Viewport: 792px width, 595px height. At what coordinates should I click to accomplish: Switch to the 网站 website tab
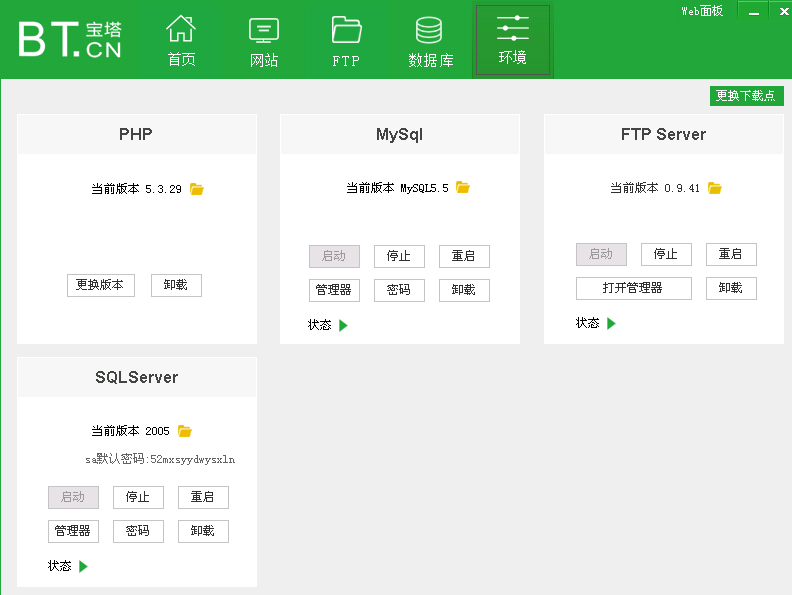coord(264,41)
